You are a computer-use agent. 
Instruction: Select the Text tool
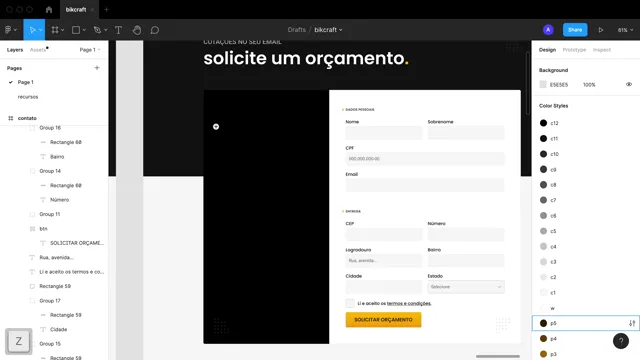(x=118, y=30)
